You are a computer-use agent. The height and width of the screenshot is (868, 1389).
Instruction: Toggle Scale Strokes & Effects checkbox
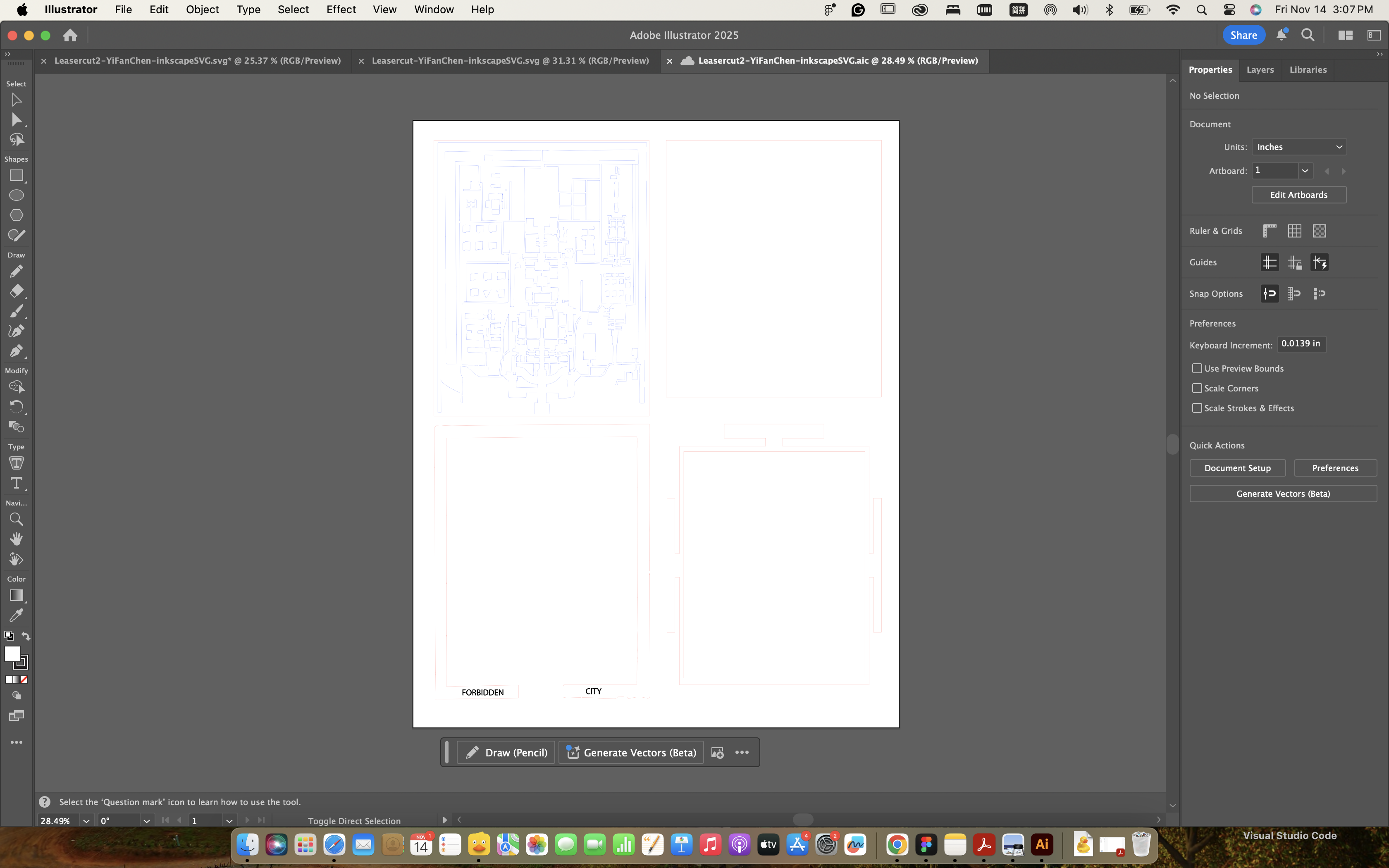1197,408
